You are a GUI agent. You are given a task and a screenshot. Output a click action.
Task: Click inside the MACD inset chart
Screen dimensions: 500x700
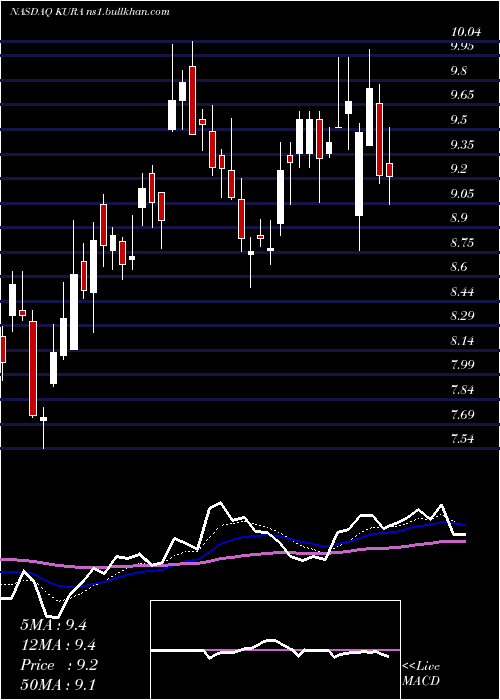(x=275, y=650)
